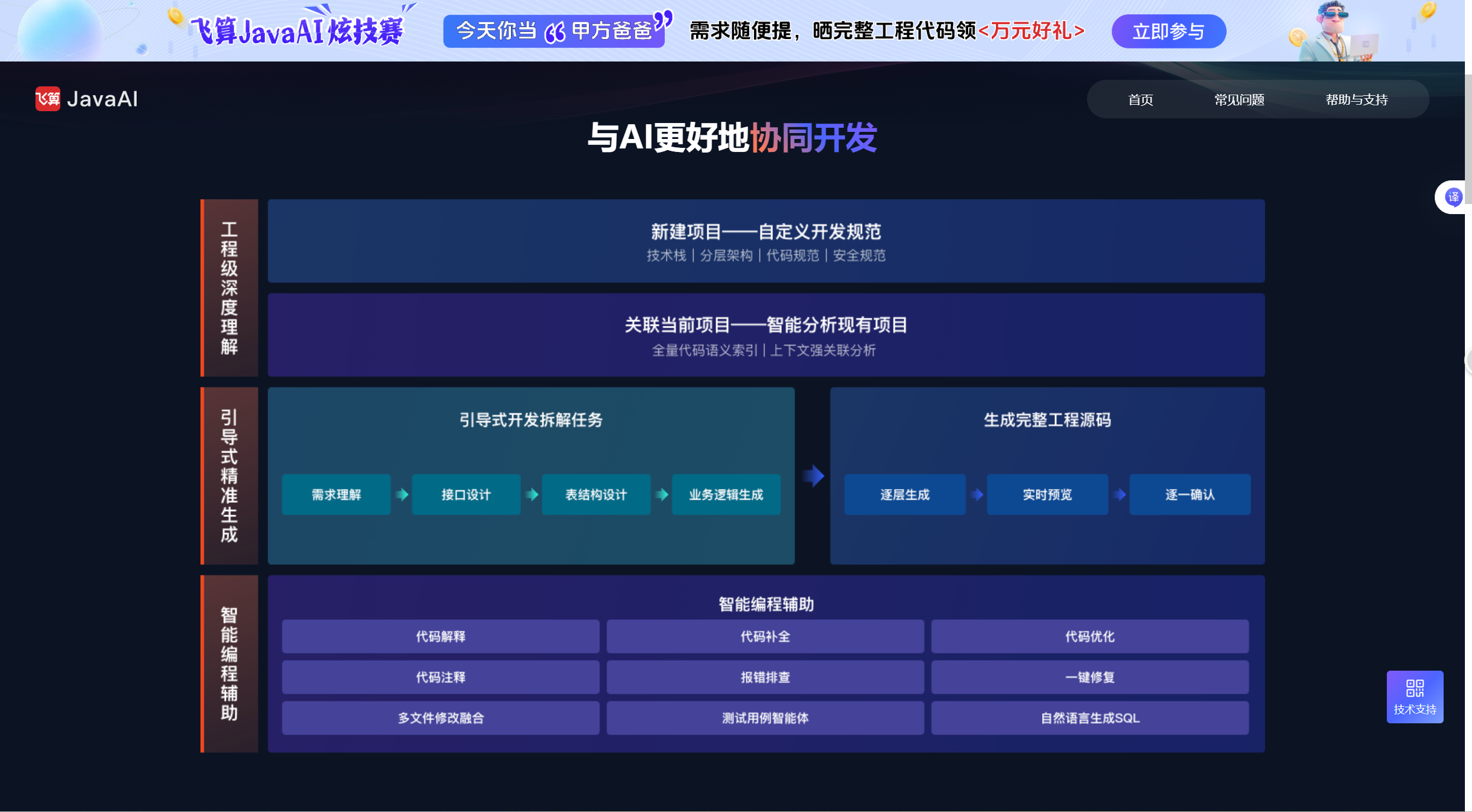This screenshot has width=1472, height=812.
Task: Select the 代码优化 feature
Action: (1090, 636)
